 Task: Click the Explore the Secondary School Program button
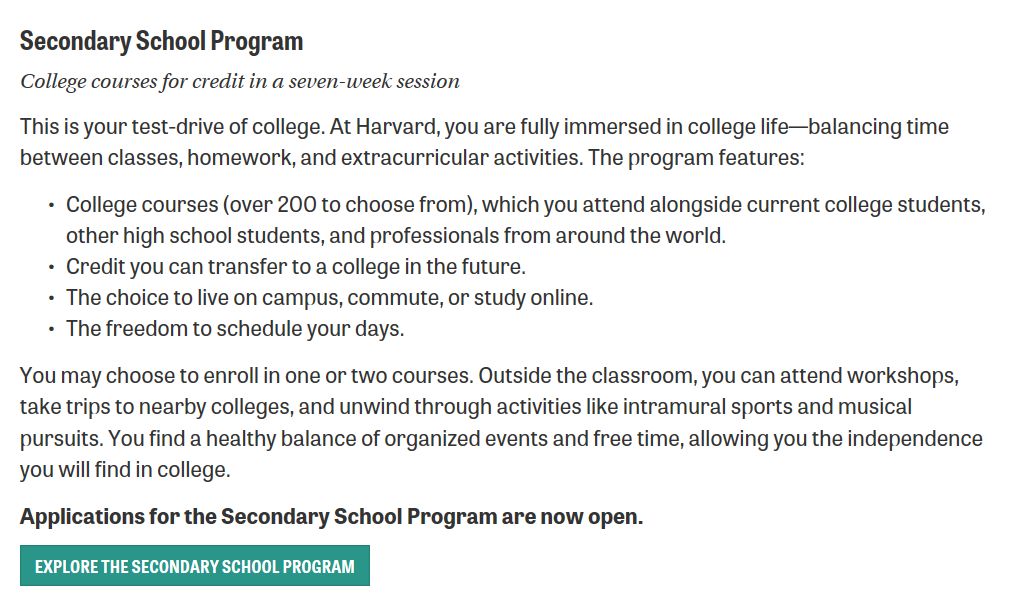click(195, 566)
